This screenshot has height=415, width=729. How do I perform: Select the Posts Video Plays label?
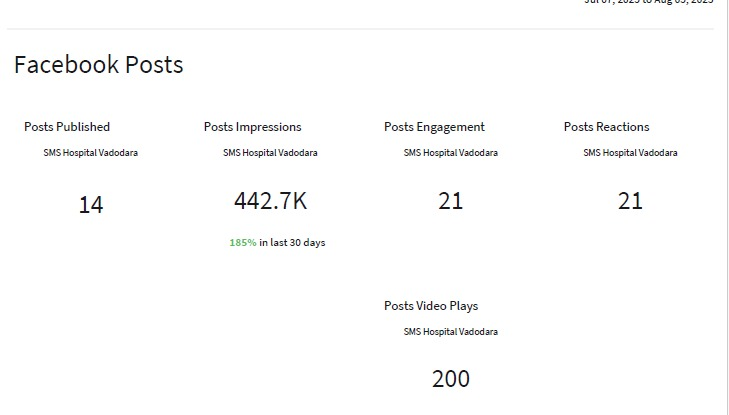(x=431, y=306)
